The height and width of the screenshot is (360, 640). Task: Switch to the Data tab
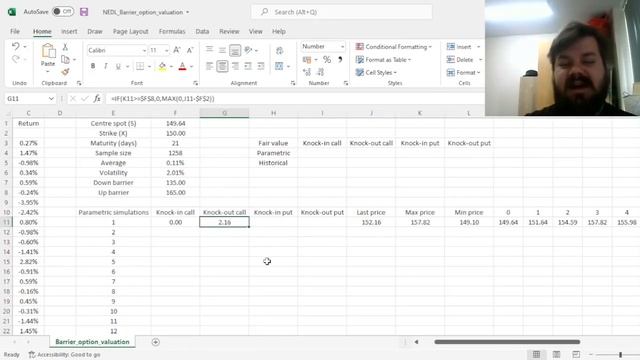point(202,31)
